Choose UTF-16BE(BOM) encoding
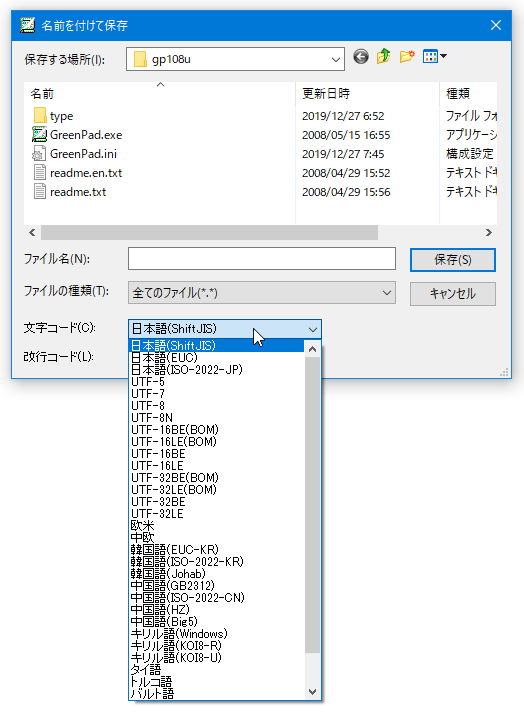524x712 pixels. coord(217,430)
